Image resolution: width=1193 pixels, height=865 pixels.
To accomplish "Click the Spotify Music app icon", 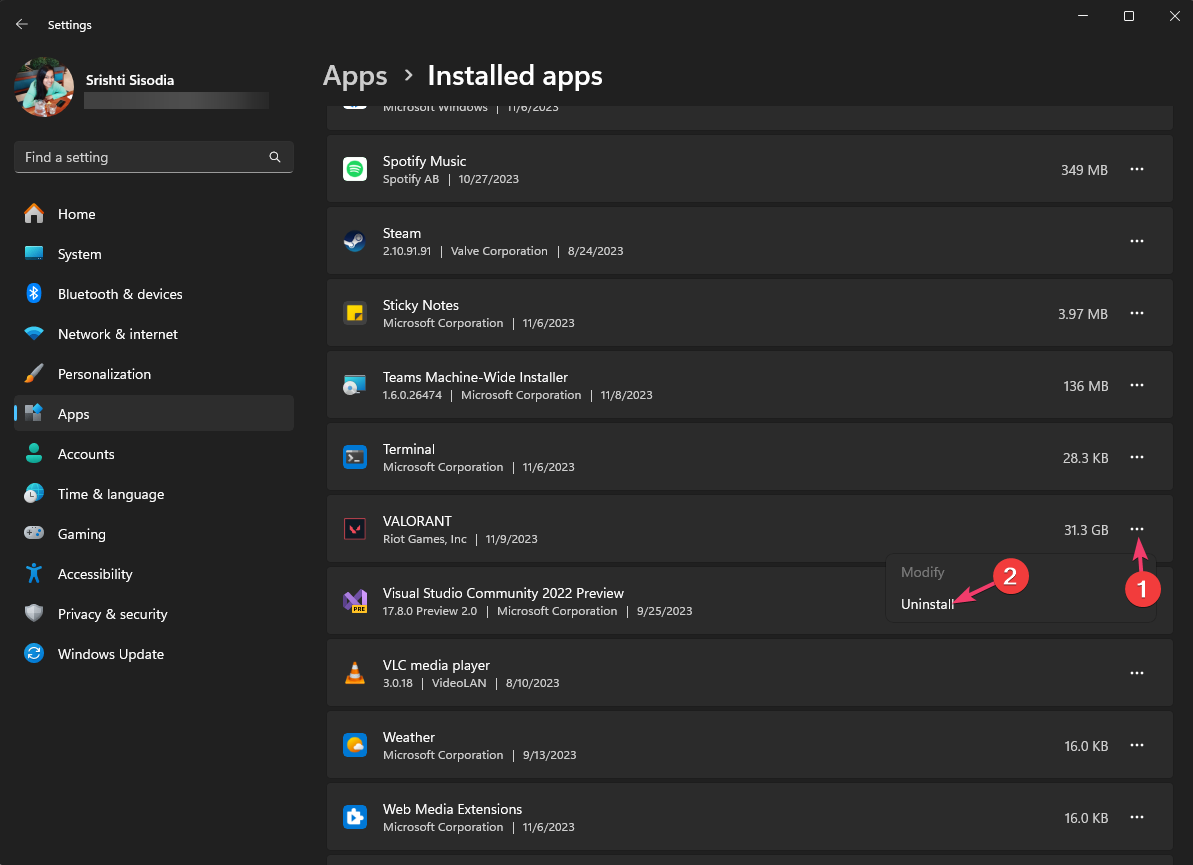I will pos(355,169).
